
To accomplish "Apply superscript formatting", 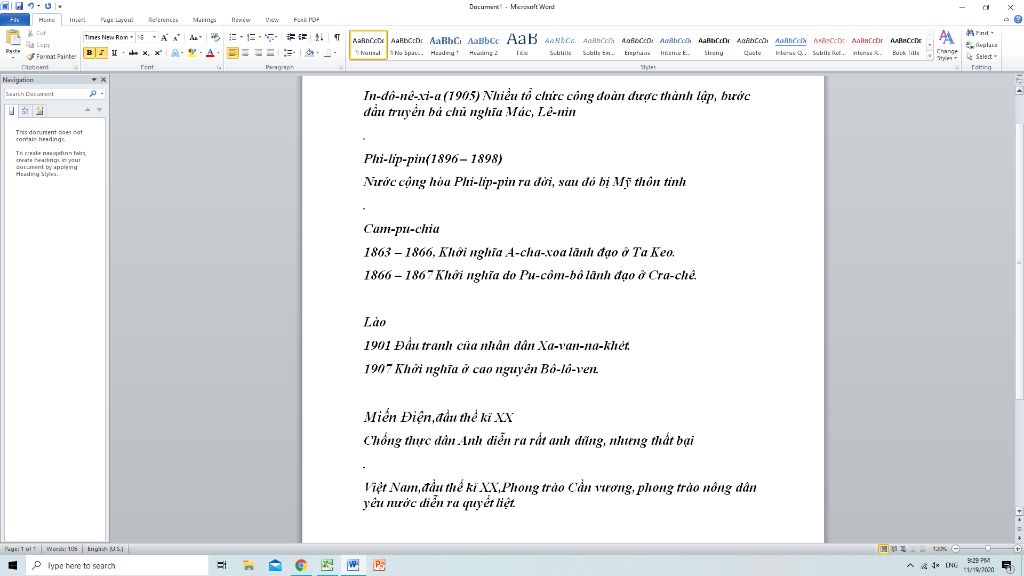I will (157, 53).
